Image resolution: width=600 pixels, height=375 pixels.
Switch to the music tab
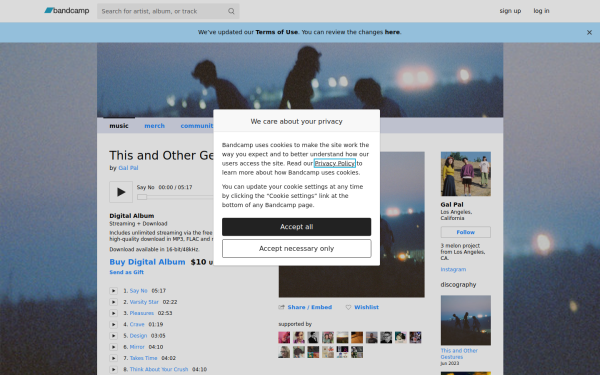click(x=119, y=126)
